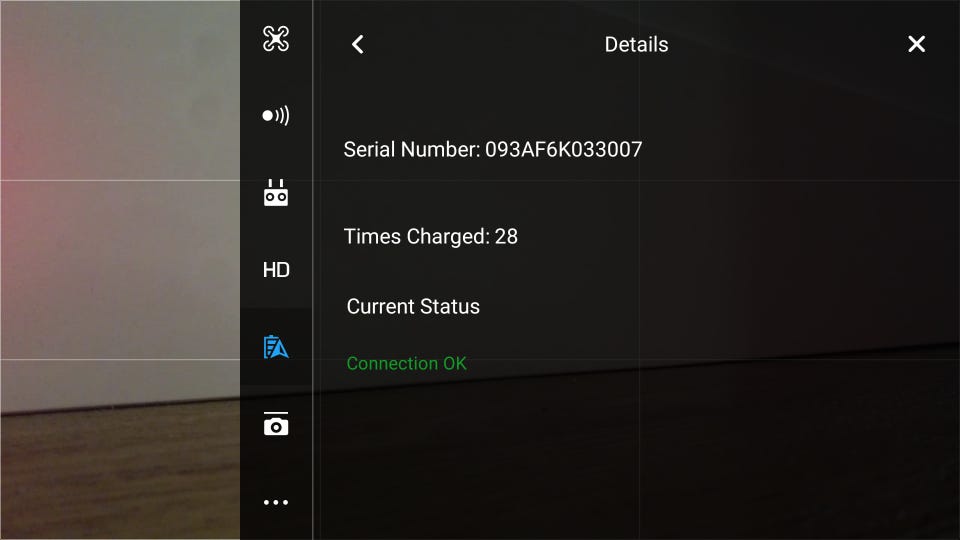Image resolution: width=960 pixels, height=540 pixels.
Task: Click the green Connection OK status
Action: [407, 364]
